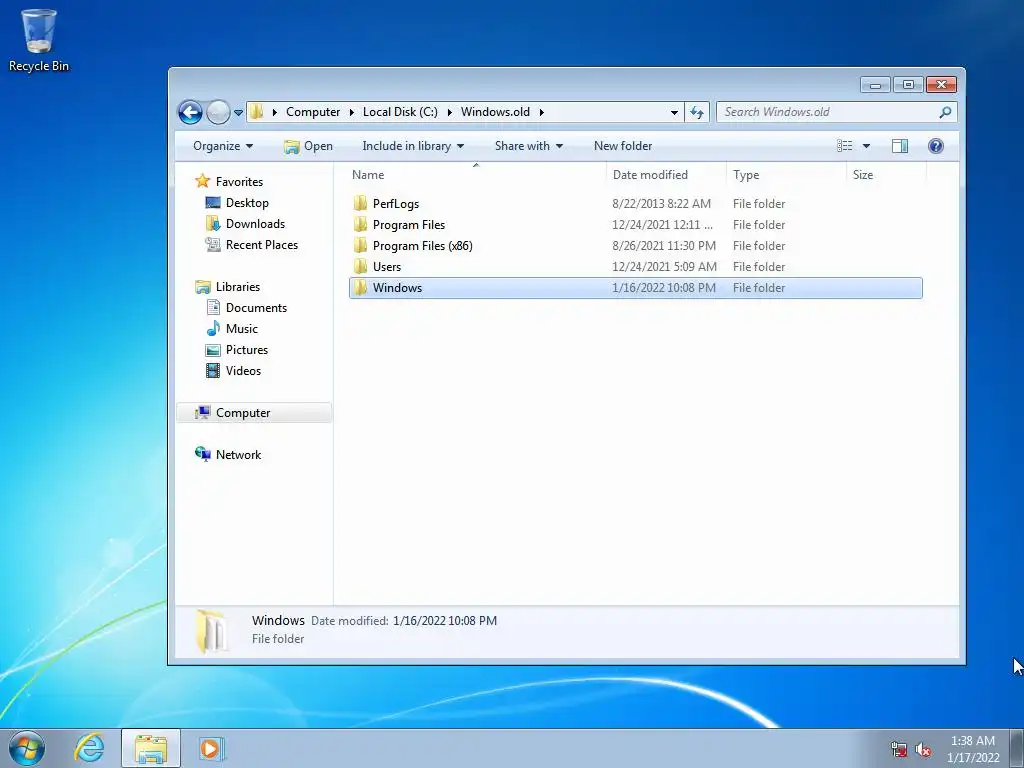This screenshot has width=1024, height=768.
Task: Click the Windows folder icon in list
Action: click(360, 287)
